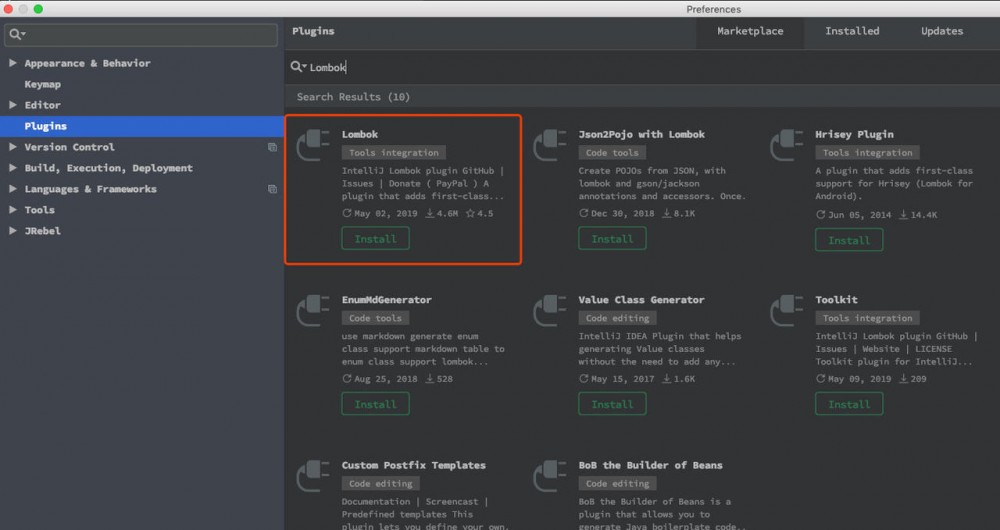Screen dimensions: 1000x530
Task: Click the Hrisey Plugin icon
Action: coord(786,145)
